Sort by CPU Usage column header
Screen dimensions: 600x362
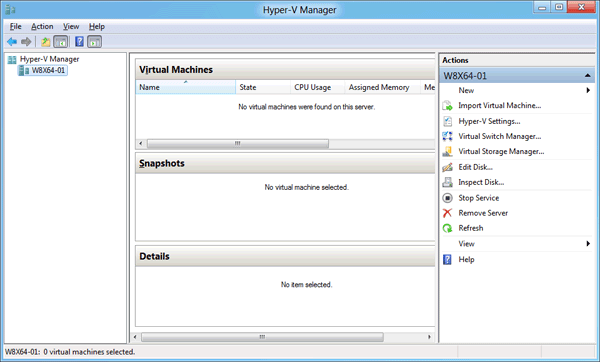318,87
